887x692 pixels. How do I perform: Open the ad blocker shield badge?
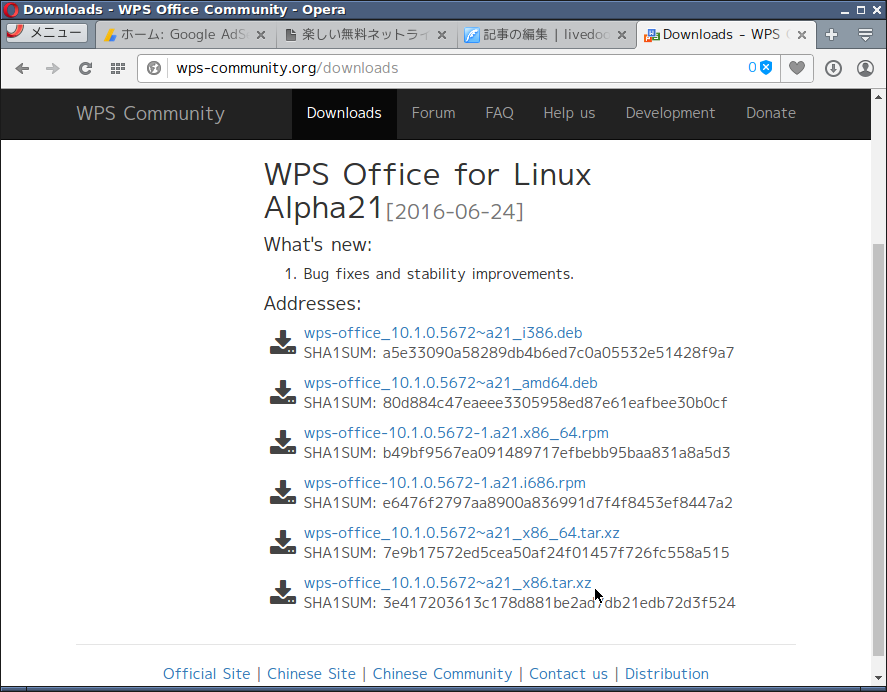[760, 68]
